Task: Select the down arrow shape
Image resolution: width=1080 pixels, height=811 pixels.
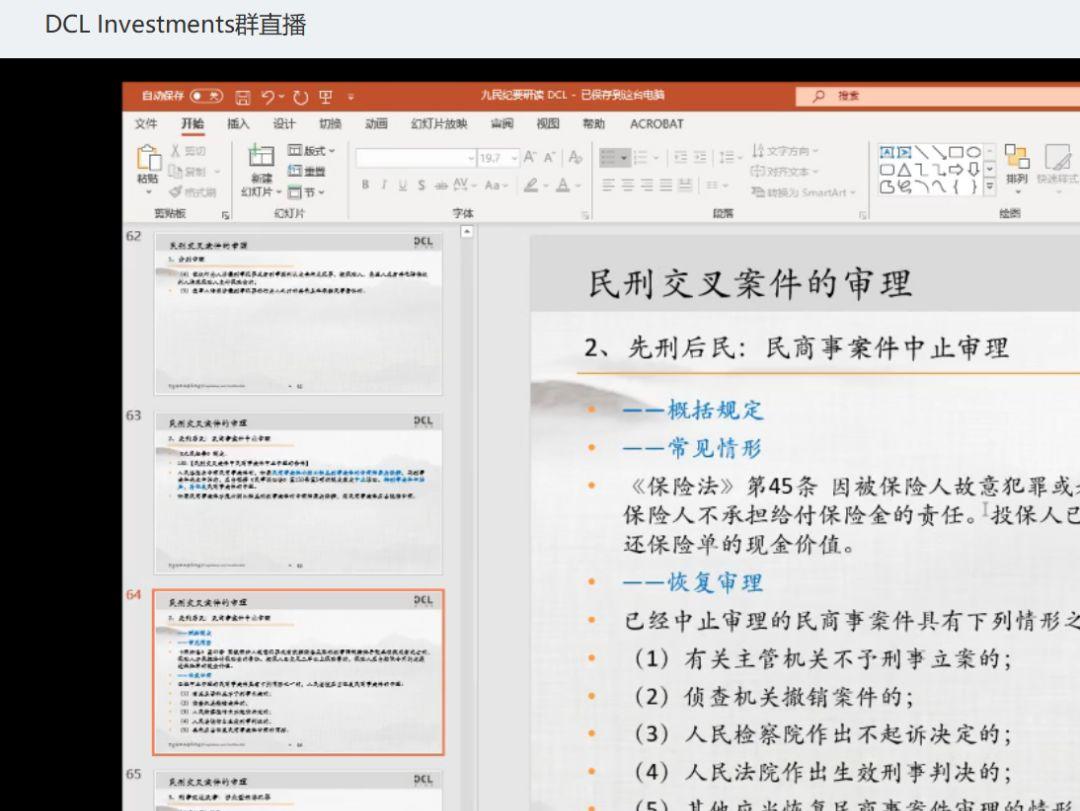Action: (973, 169)
